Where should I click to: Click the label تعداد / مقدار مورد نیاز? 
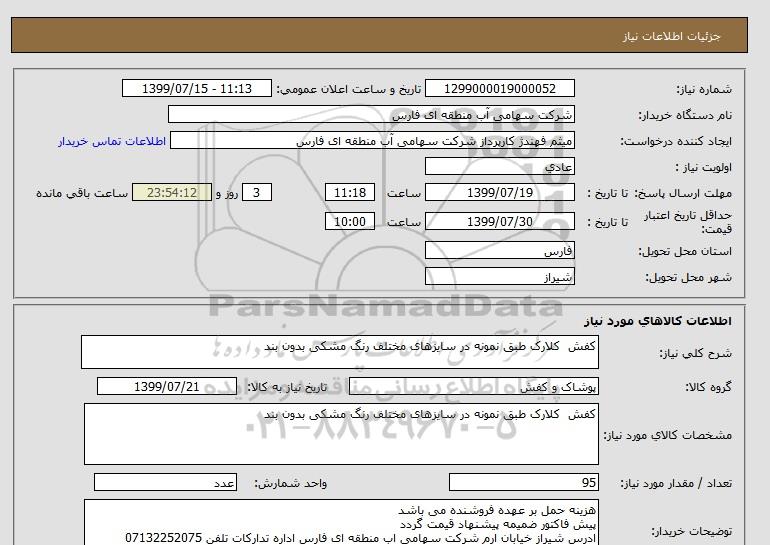676,484
